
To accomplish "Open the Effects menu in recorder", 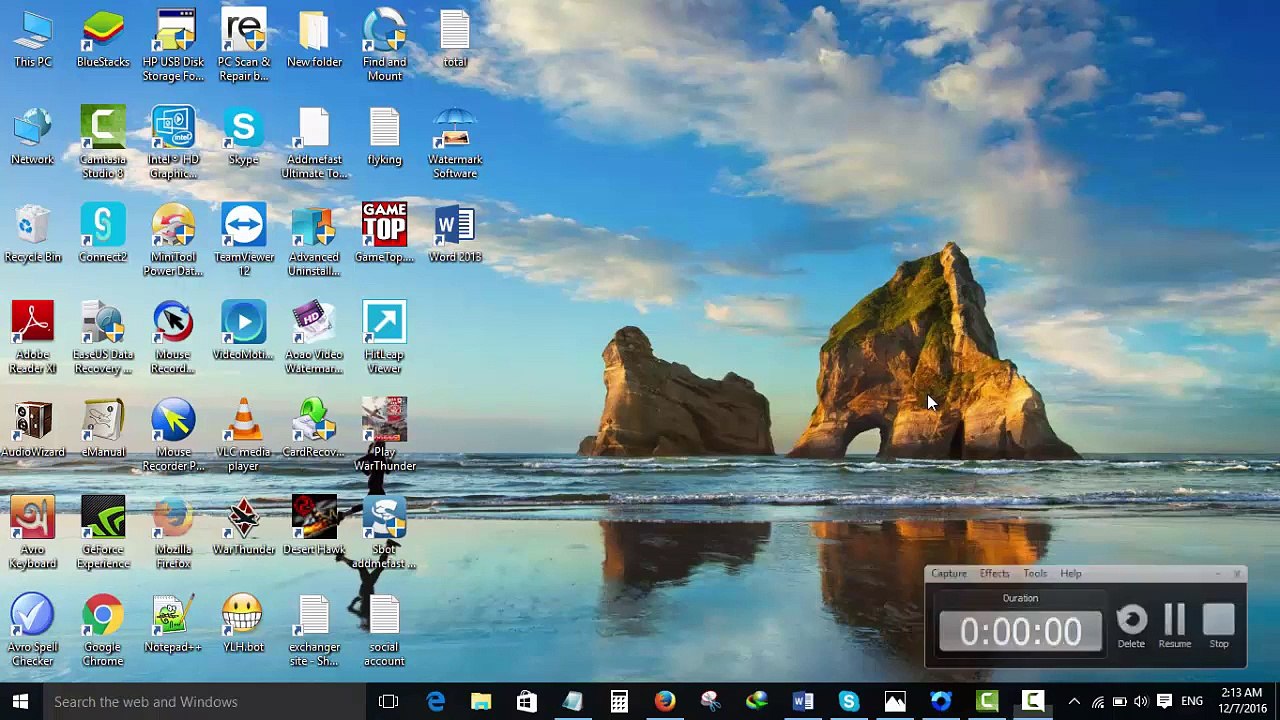I will (x=994, y=574).
